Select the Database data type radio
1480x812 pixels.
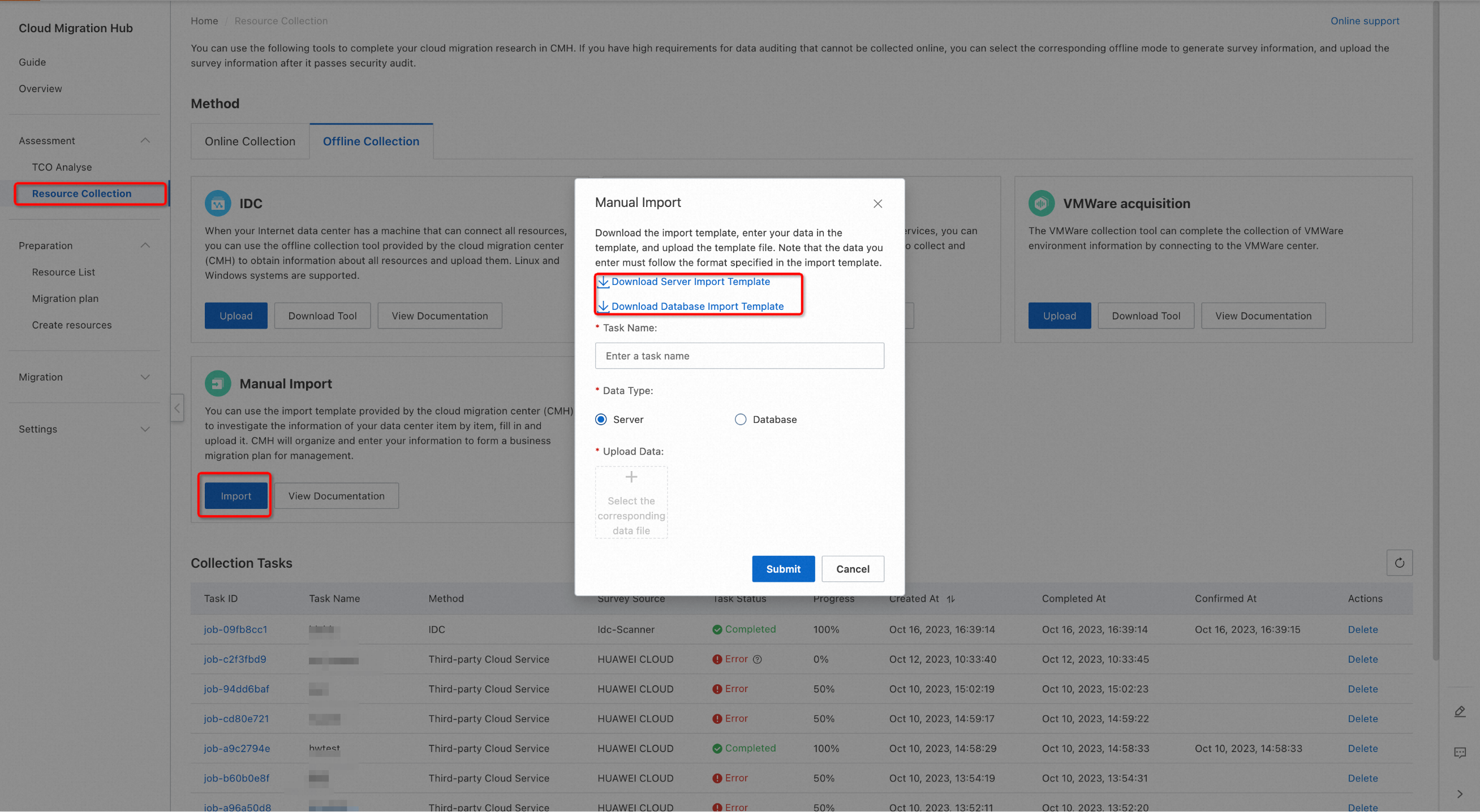coord(740,420)
